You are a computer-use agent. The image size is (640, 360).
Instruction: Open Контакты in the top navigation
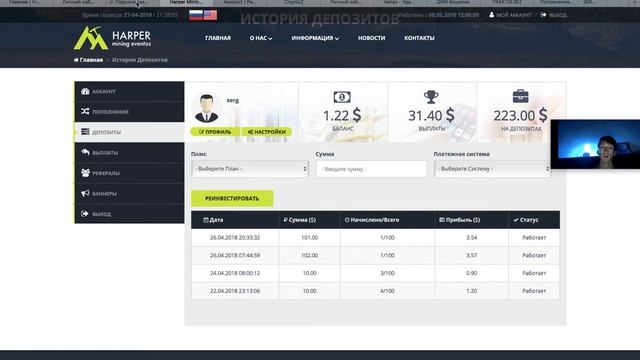[x=419, y=38]
